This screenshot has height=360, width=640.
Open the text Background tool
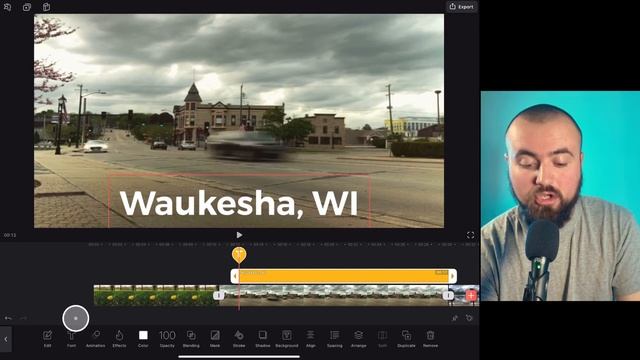(287, 339)
